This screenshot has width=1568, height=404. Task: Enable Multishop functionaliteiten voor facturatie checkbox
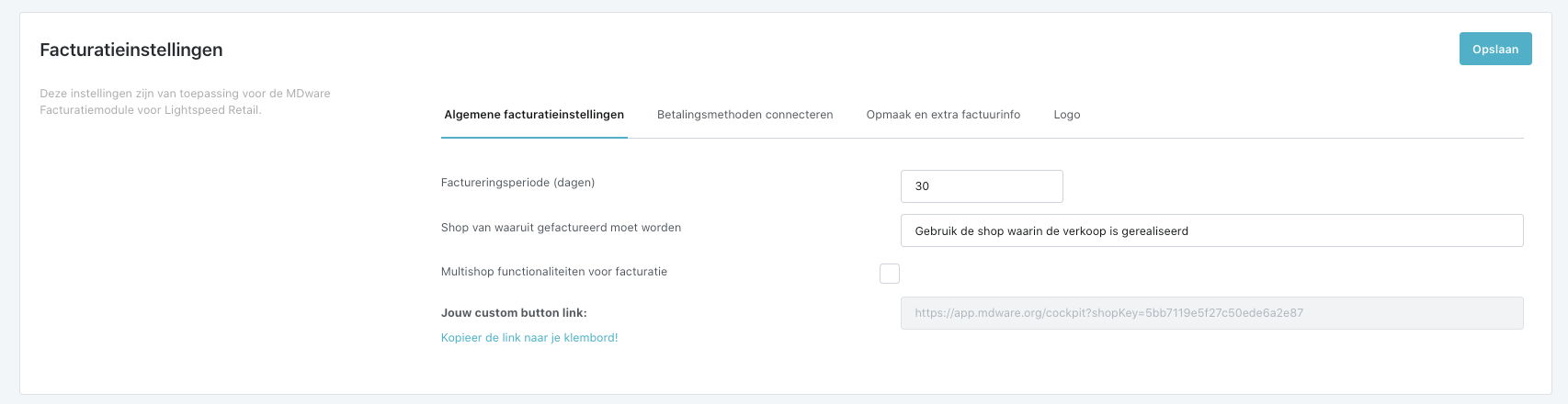[x=890, y=274]
